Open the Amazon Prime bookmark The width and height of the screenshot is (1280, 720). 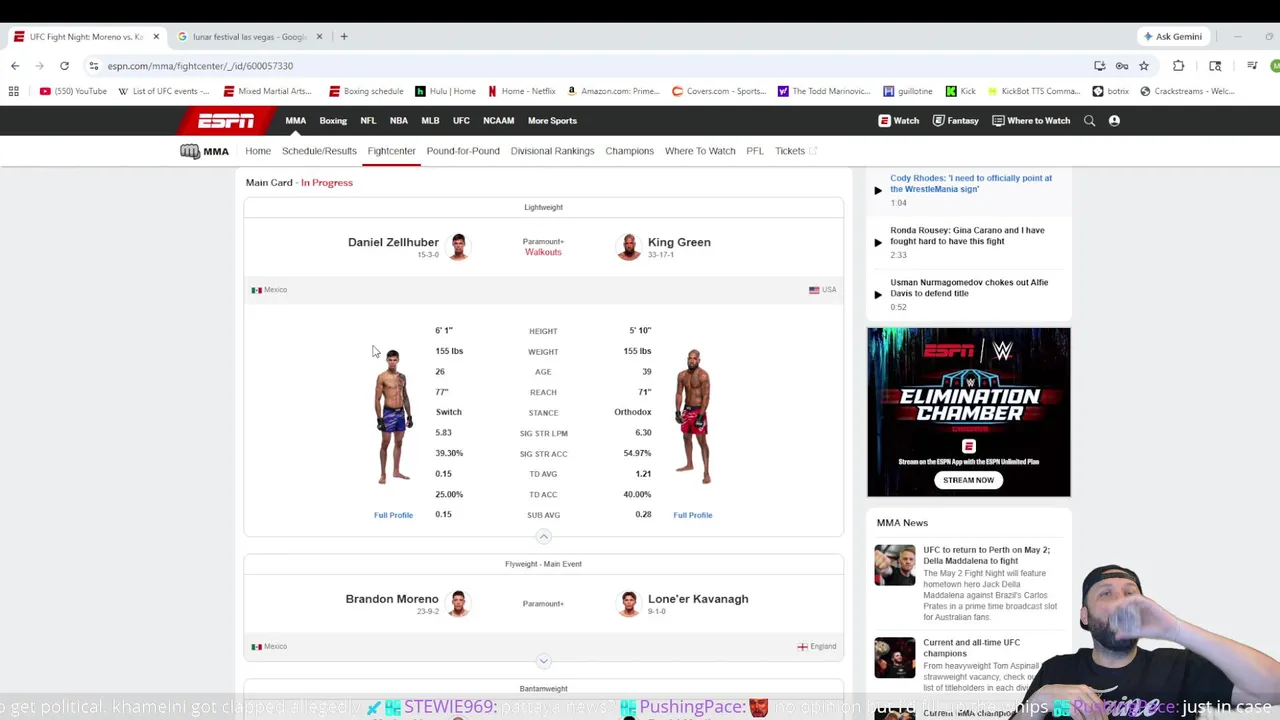coord(613,91)
